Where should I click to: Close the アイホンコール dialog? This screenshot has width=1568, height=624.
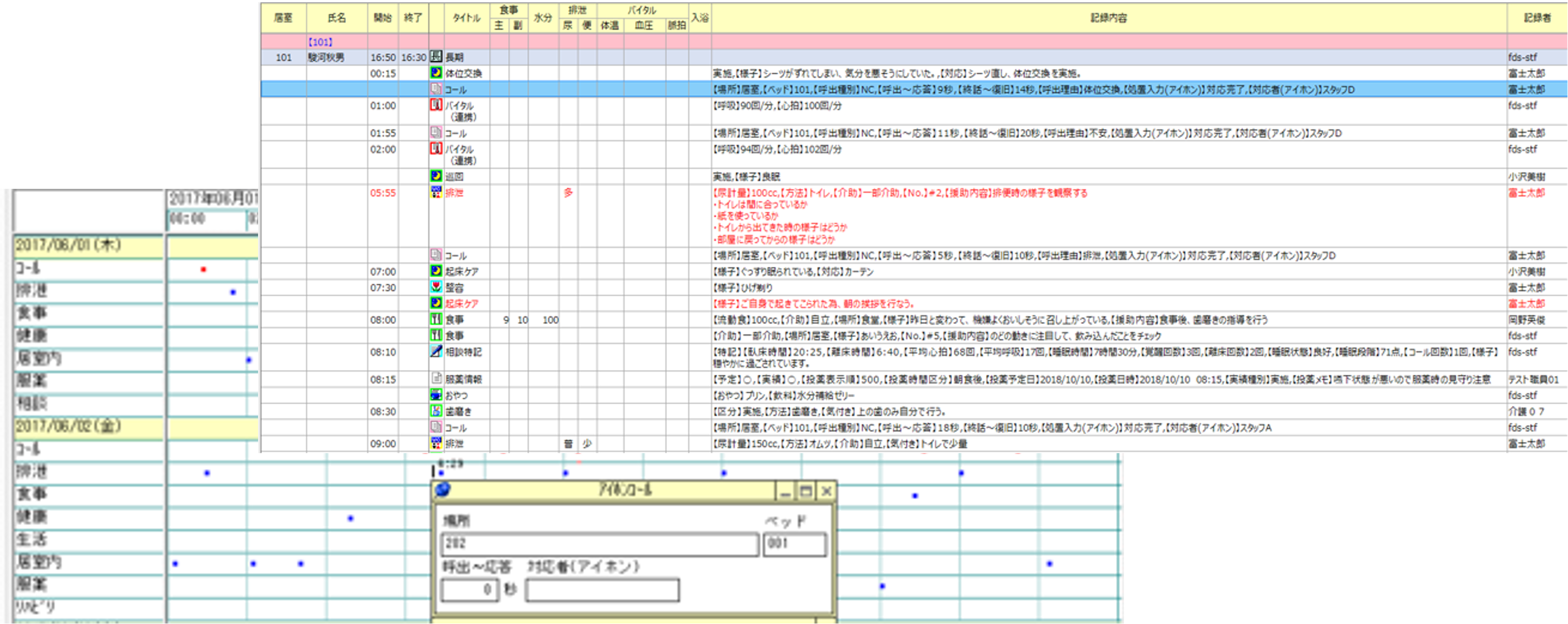826,491
